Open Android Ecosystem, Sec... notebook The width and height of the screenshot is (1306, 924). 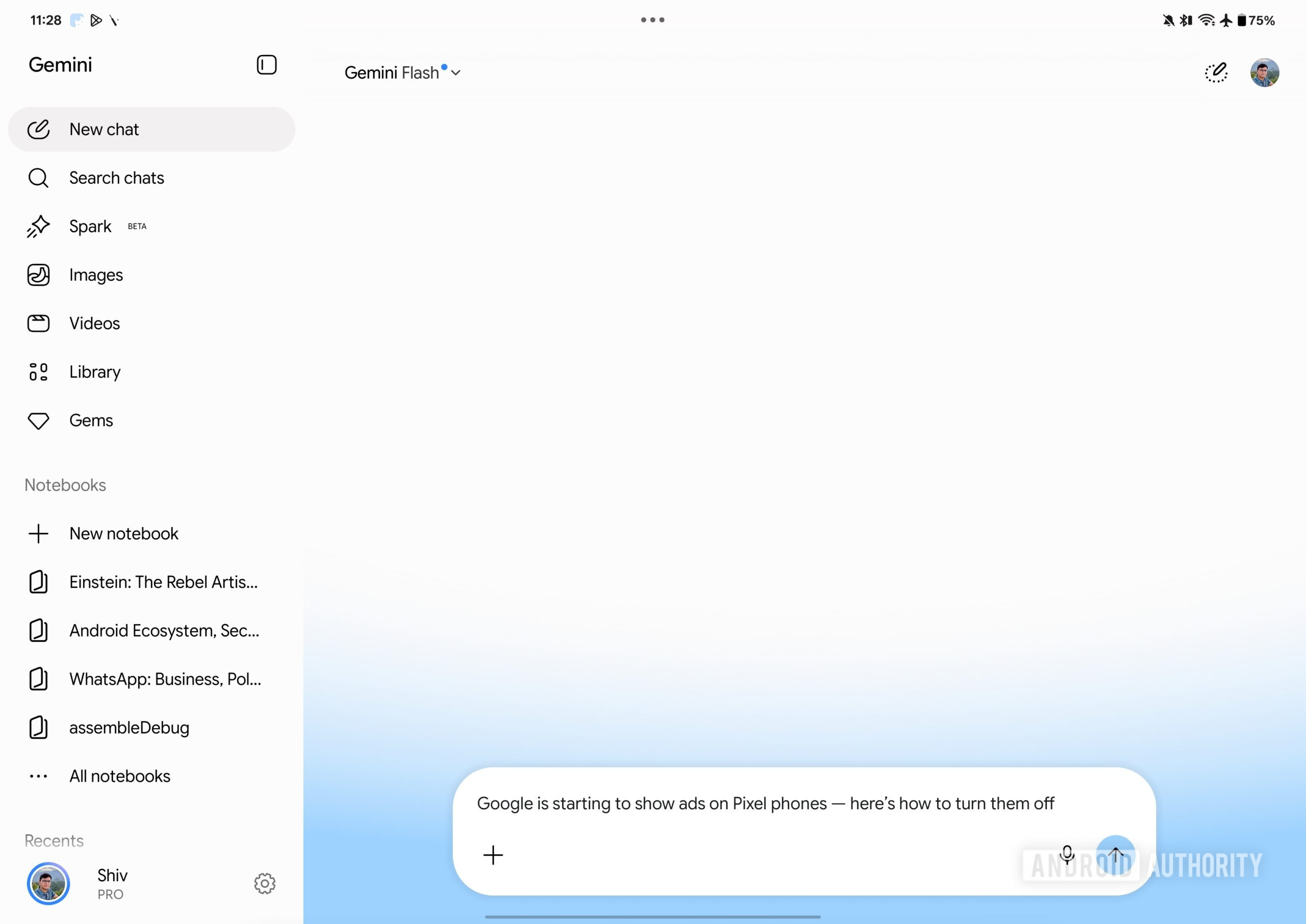point(152,631)
